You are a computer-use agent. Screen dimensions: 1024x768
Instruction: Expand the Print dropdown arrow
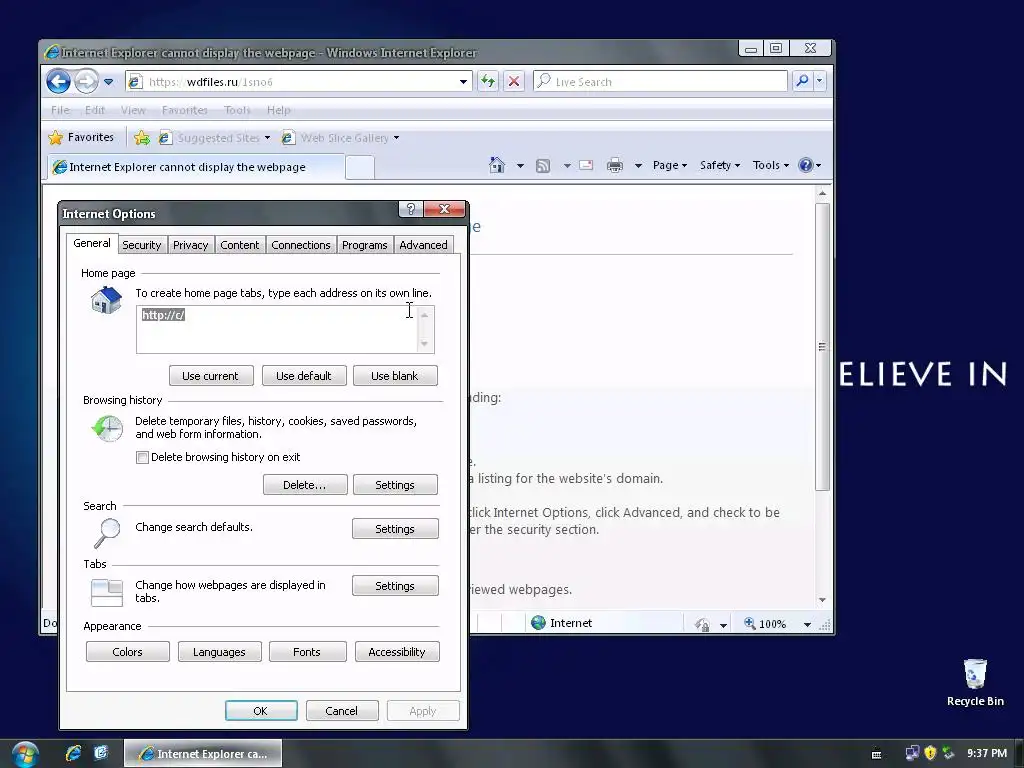(x=638, y=165)
